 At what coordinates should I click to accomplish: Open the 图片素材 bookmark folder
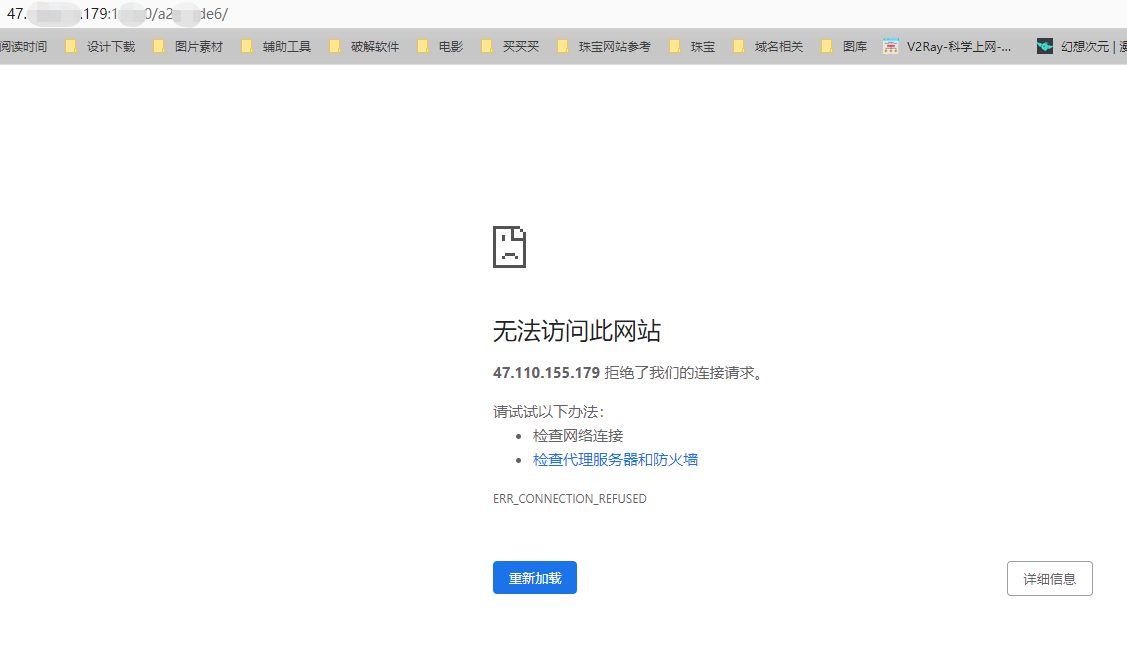pyautogui.click(x=188, y=47)
